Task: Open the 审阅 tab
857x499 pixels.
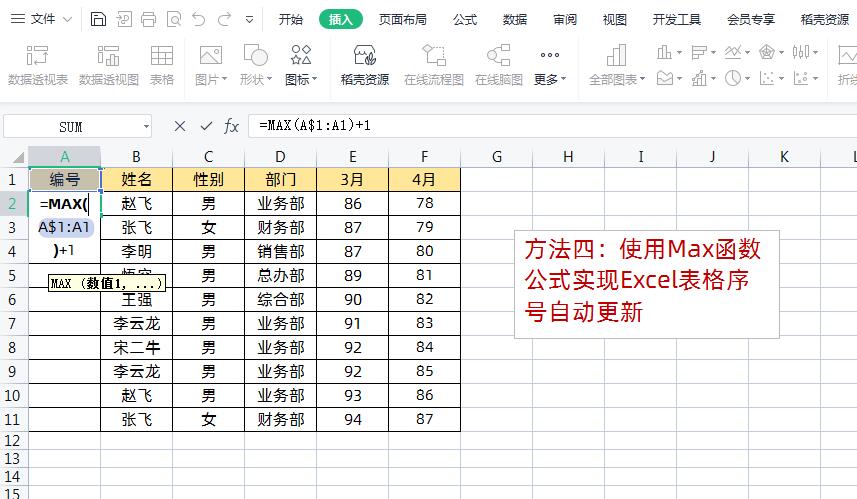Action: coord(565,20)
